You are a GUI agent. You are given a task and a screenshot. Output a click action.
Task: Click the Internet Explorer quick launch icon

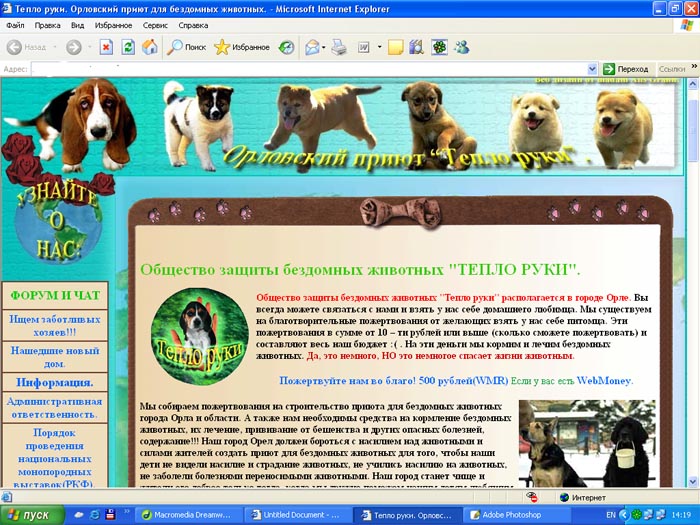pos(95,515)
